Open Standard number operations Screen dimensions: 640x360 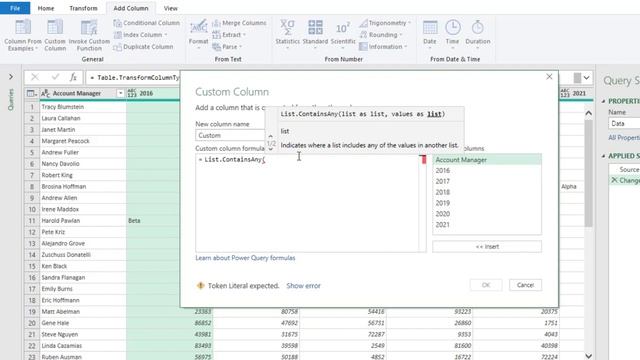[x=315, y=35]
